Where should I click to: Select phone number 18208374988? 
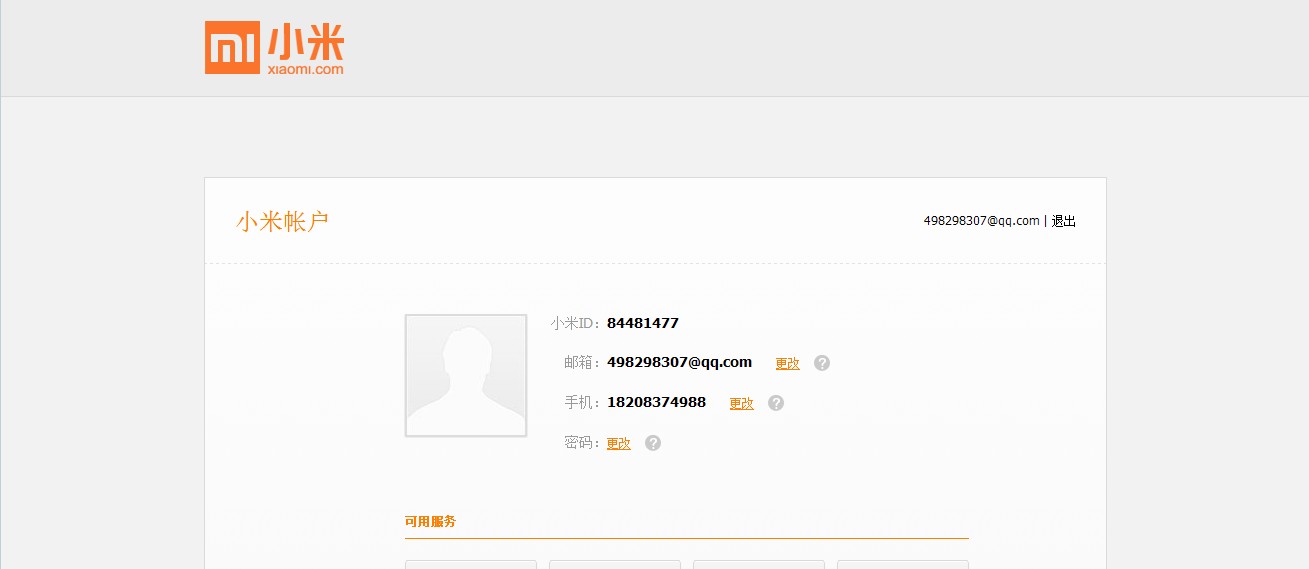[x=656, y=402]
